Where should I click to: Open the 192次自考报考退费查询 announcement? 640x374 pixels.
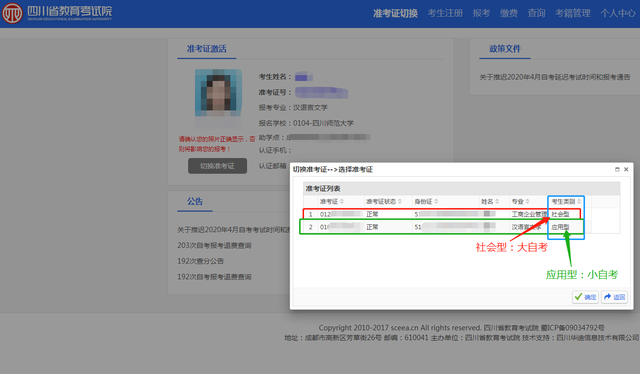[214, 277]
